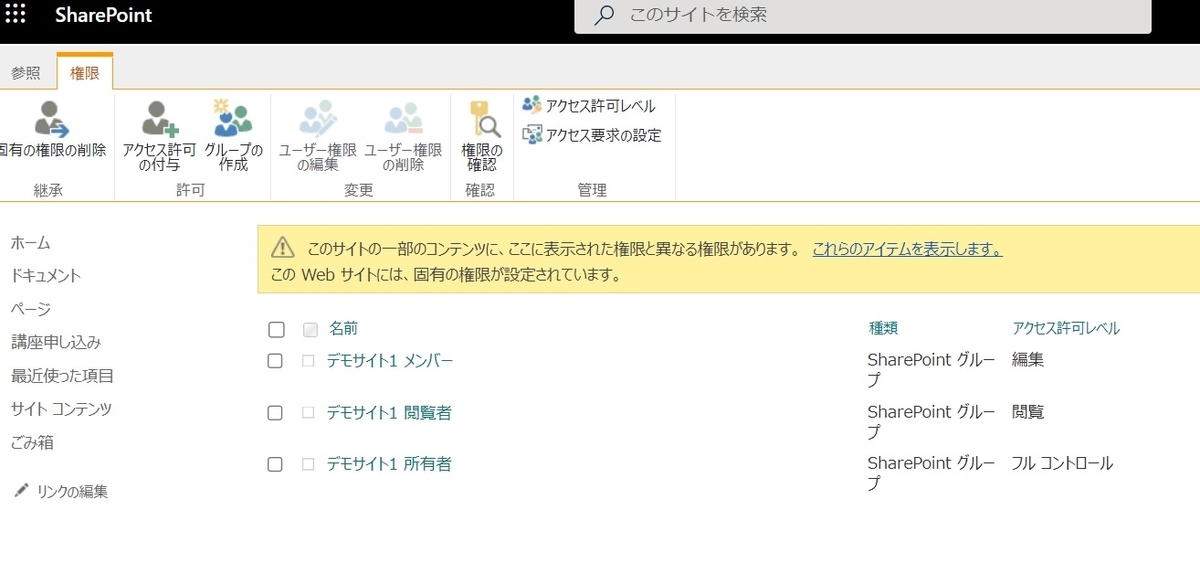The height and width of the screenshot is (563, 1200).
Task: Open ごみ箱 in the left navigation
Action: pos(32,442)
